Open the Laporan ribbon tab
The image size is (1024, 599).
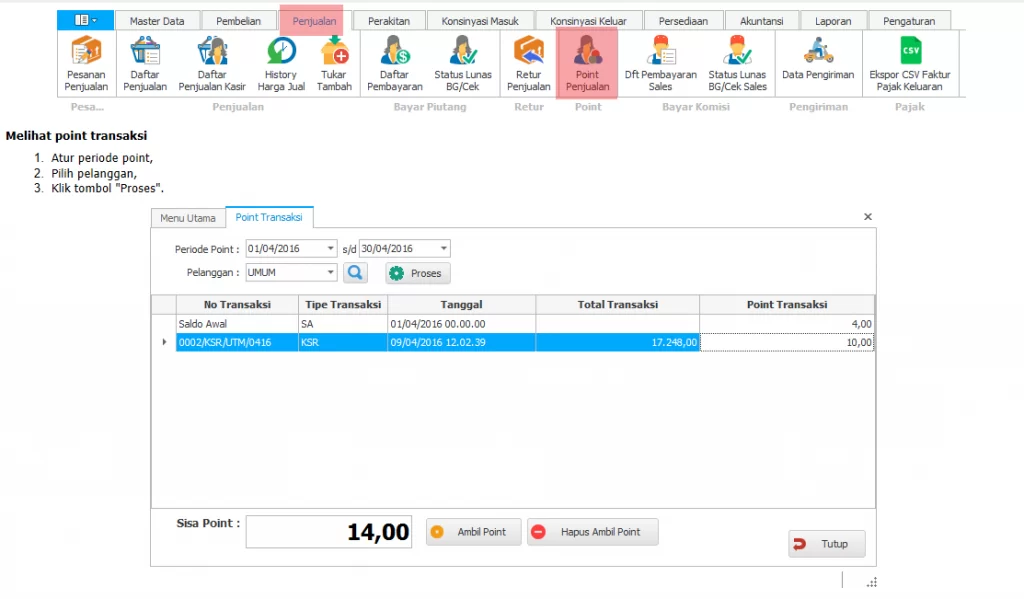[833, 21]
